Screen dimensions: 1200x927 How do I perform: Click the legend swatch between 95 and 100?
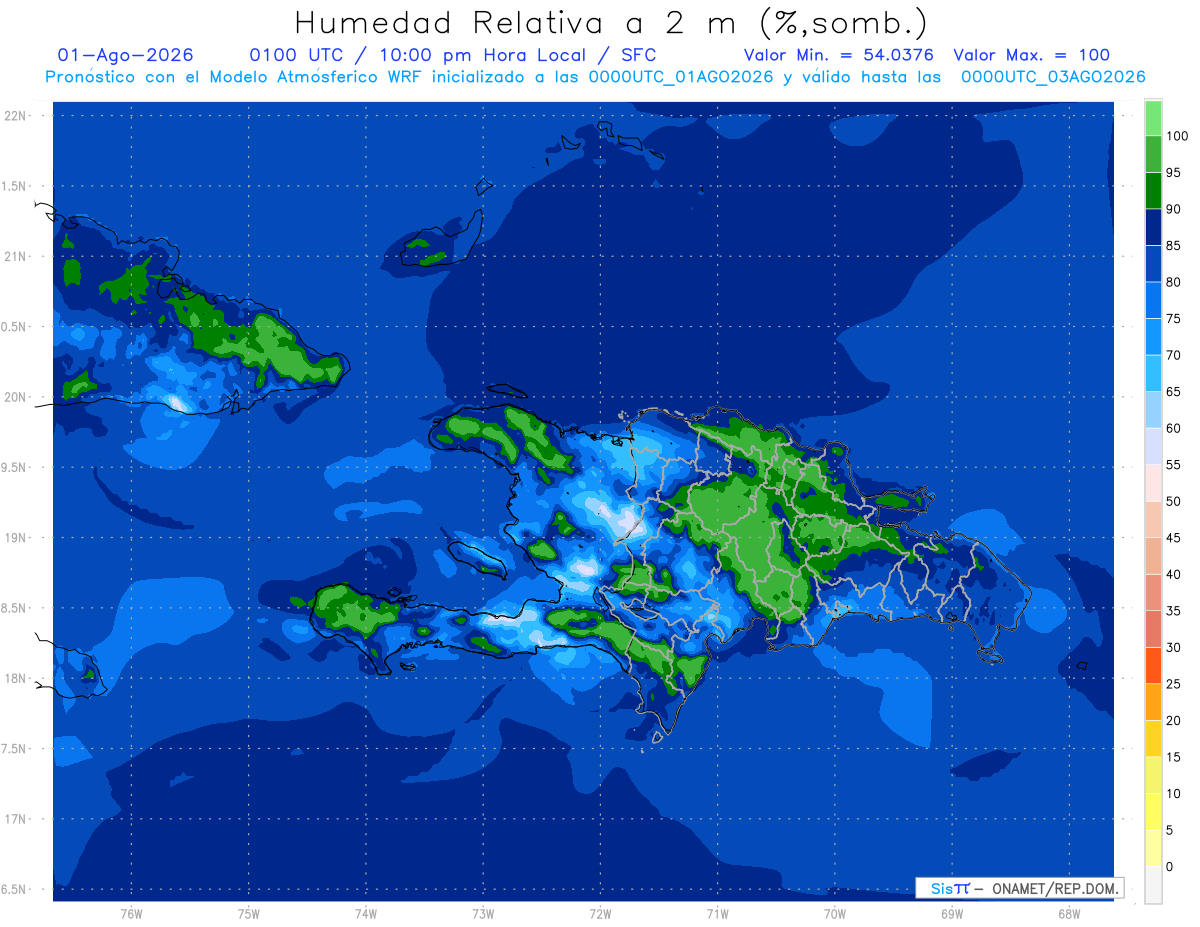pyautogui.click(x=1153, y=154)
